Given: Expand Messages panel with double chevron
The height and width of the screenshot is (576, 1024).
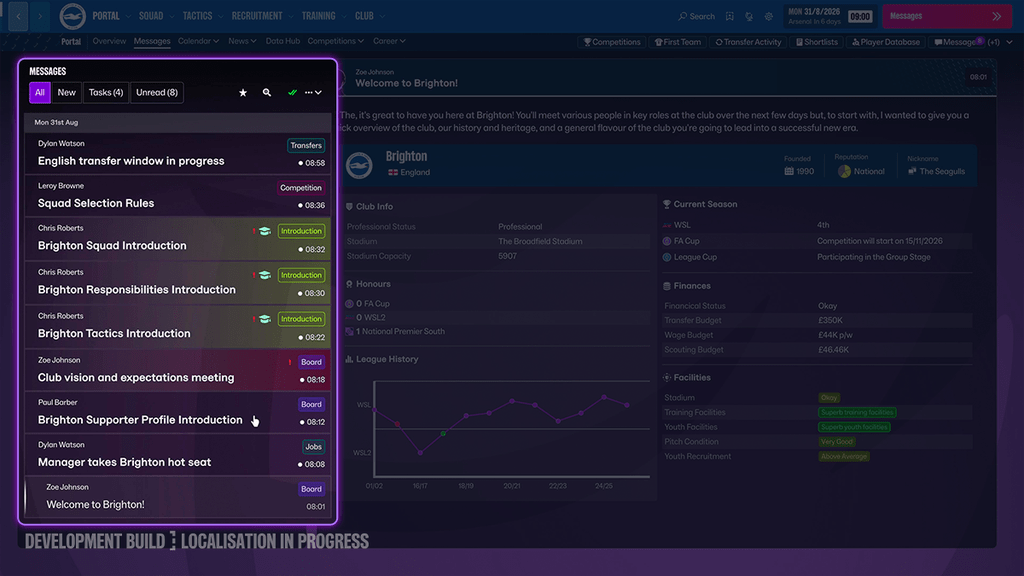Looking at the screenshot, I should pyautogui.click(x=997, y=16).
